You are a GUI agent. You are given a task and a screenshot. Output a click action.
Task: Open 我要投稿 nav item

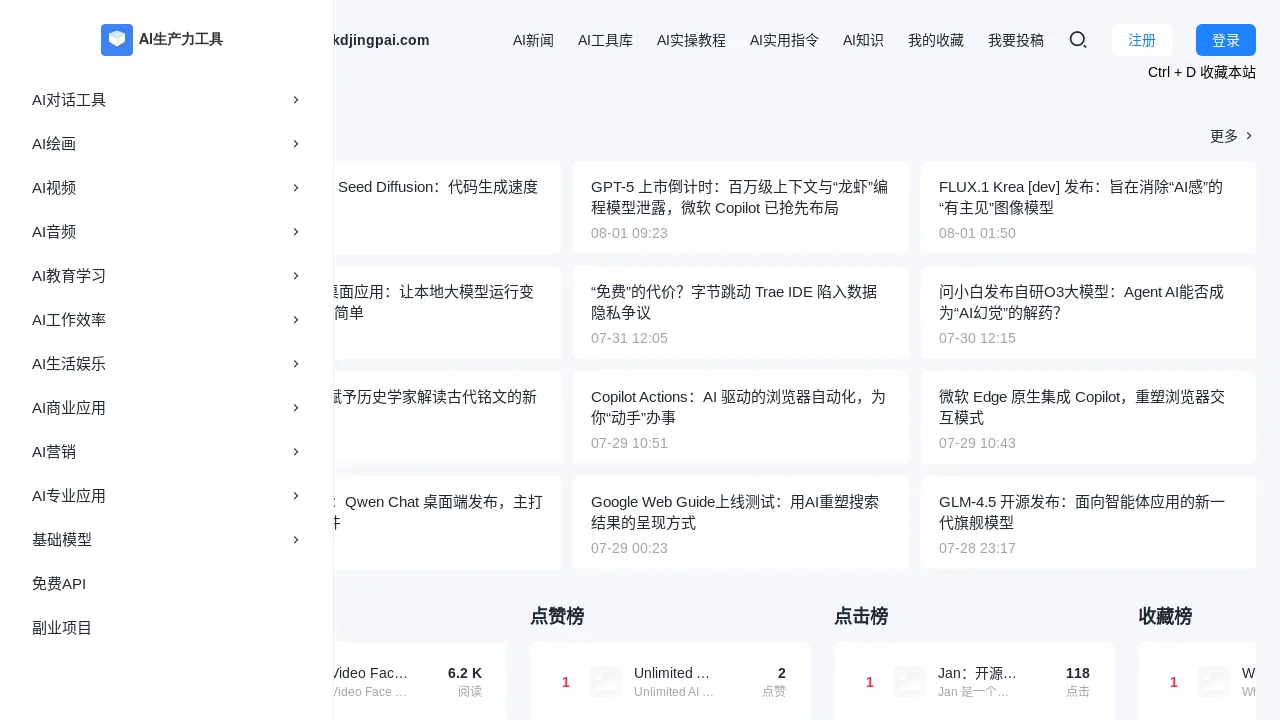(x=1016, y=40)
